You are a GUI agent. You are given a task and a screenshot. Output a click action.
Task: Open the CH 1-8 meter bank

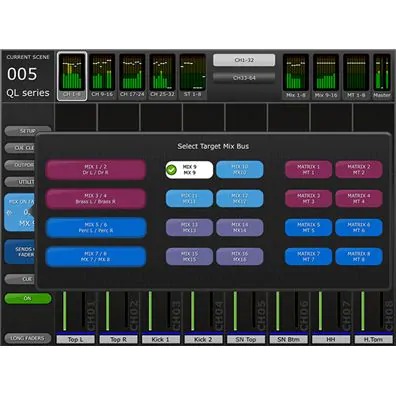click(72, 76)
